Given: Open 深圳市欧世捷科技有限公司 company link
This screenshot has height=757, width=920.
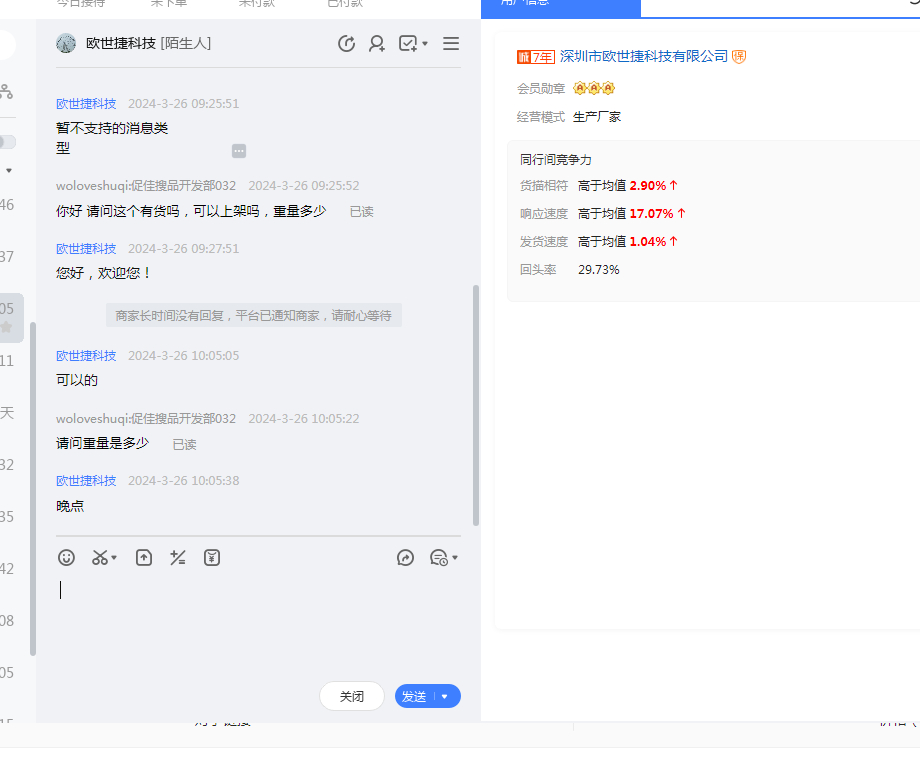Looking at the screenshot, I should point(644,57).
